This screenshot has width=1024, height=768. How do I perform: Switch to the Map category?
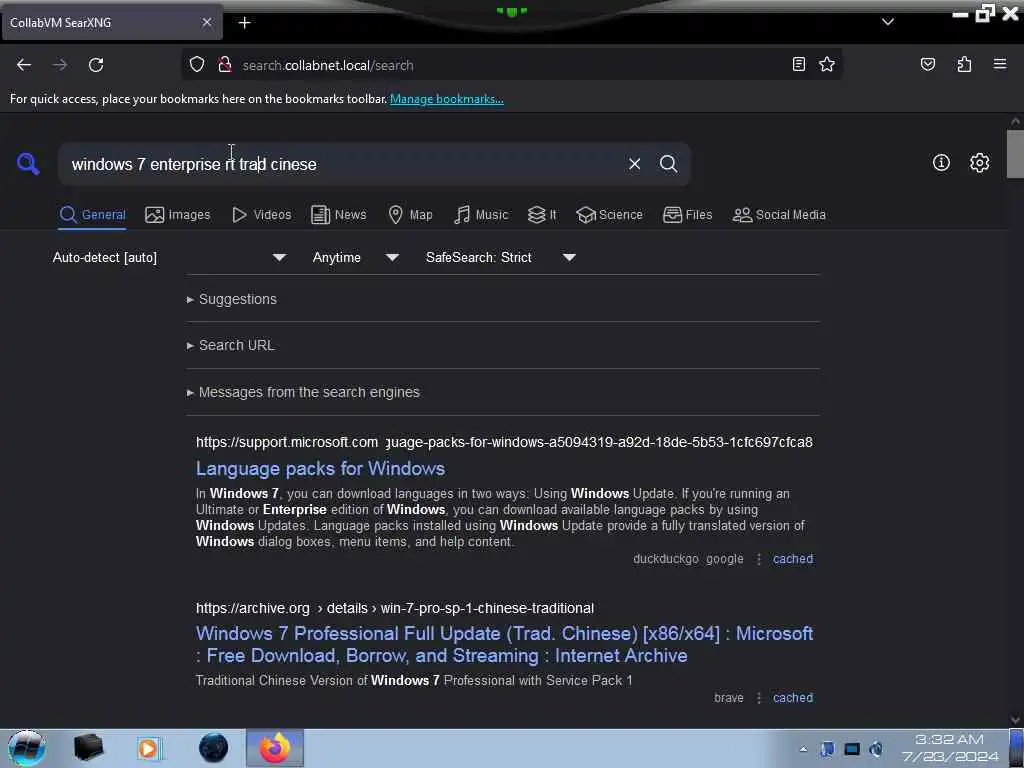coord(410,215)
